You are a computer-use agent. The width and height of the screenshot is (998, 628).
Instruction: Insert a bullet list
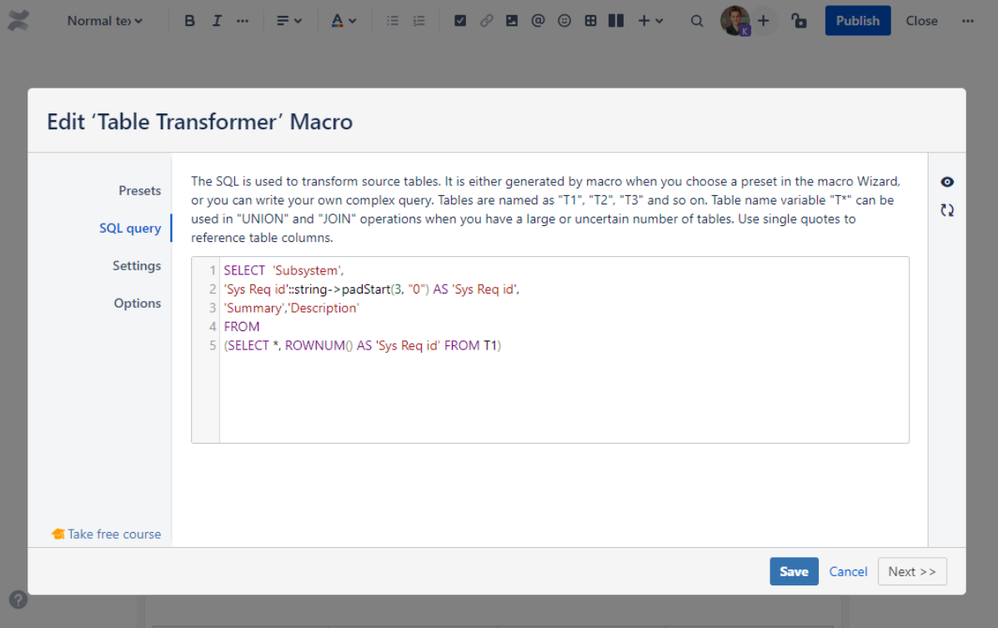click(x=393, y=21)
